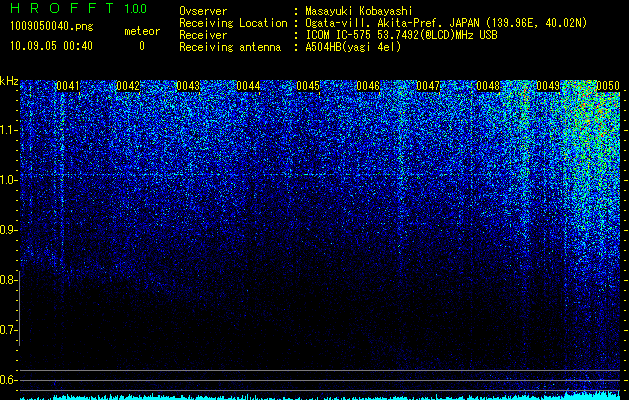Image resolution: width=629 pixels, height=400 pixels.
Task: Select the time marker 0041
Action: coord(68,86)
